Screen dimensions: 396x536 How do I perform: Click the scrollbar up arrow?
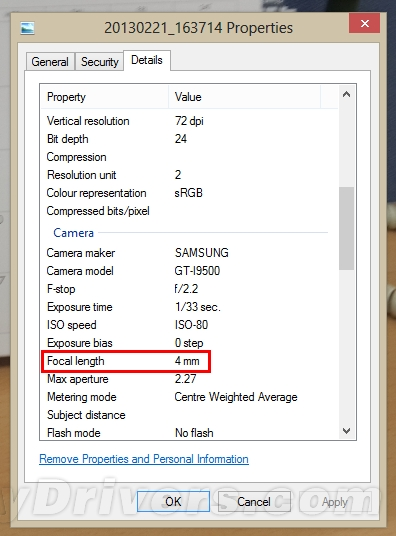[346, 94]
